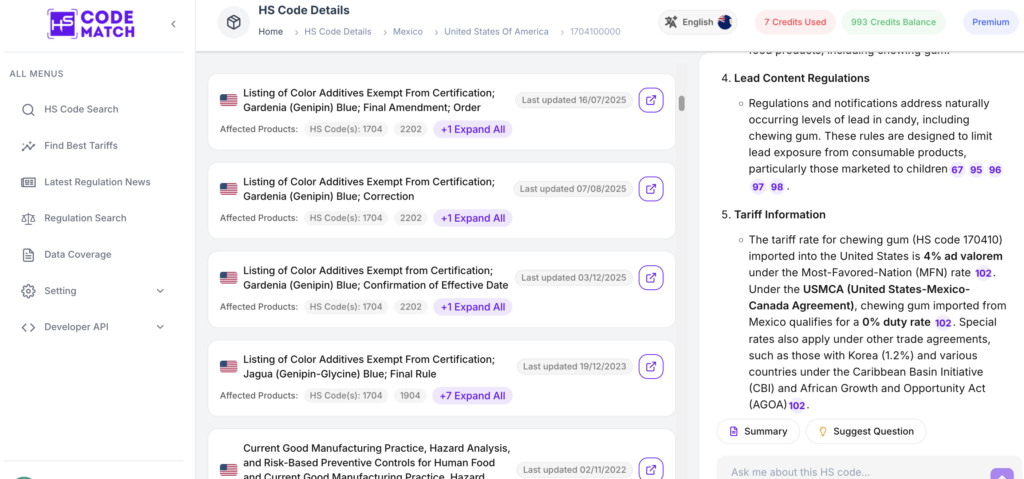Click the Mexico breadcrumb
Screen dimensions: 1024x479
pyautogui.click(x=408, y=31)
